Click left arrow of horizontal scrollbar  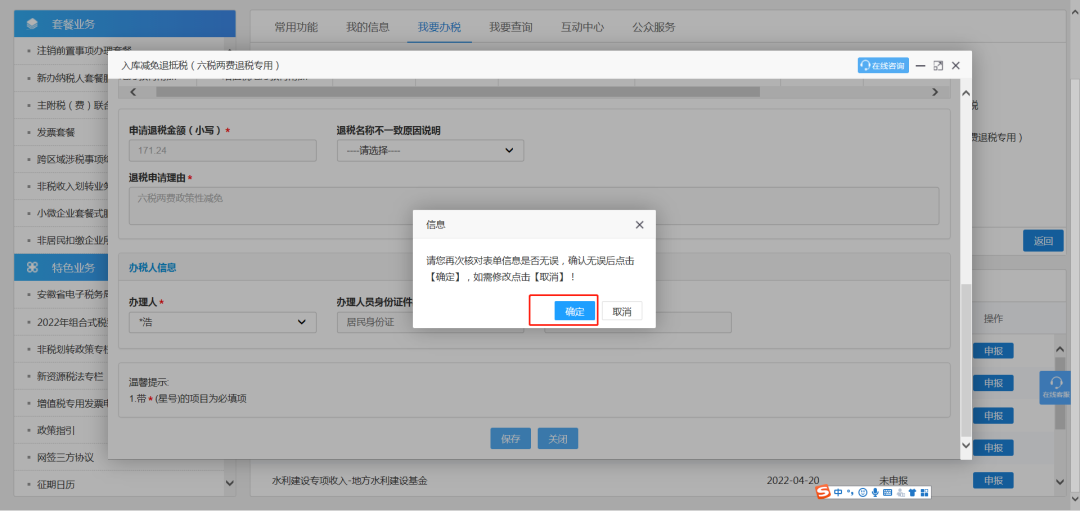[134, 92]
